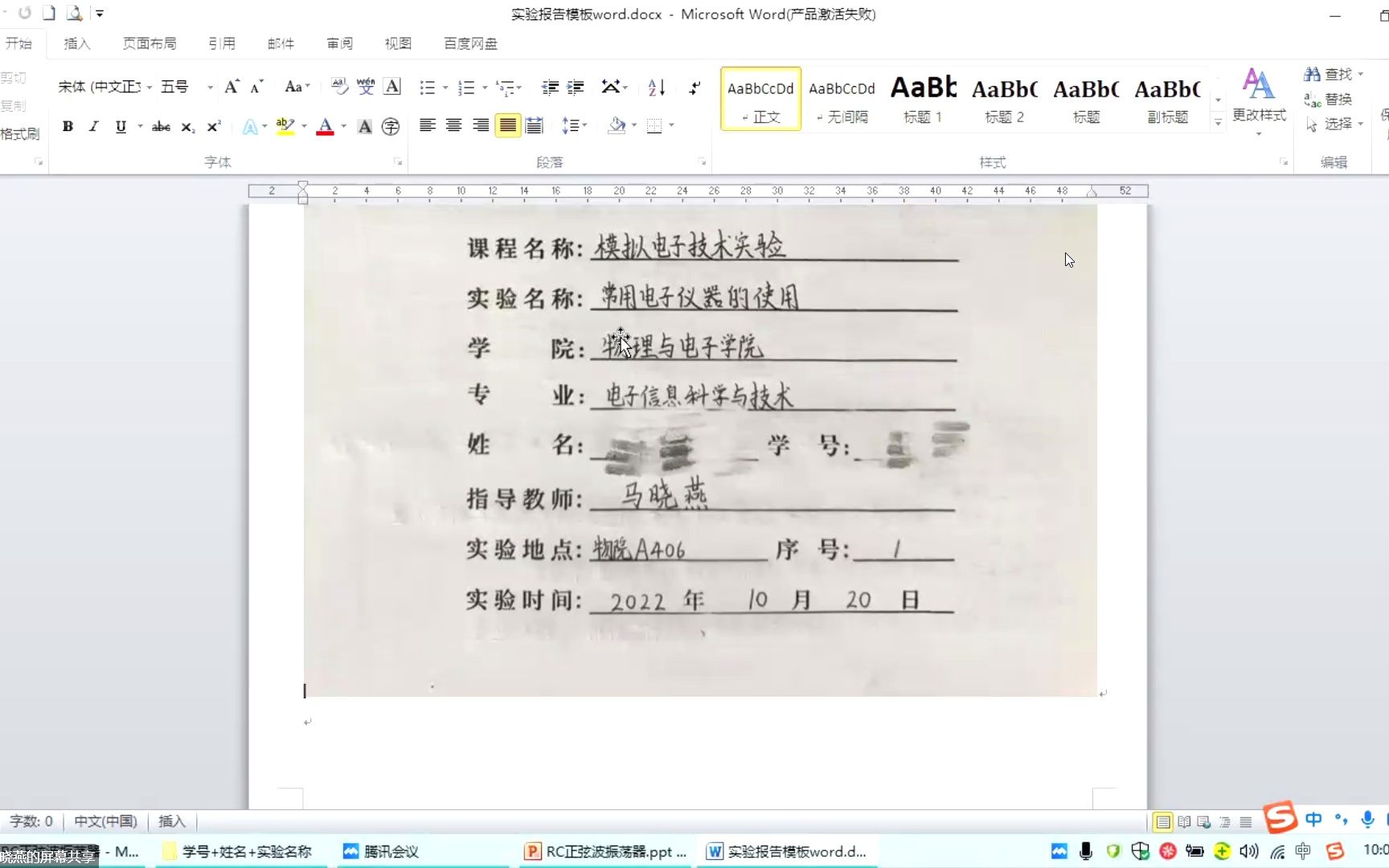1389x868 pixels.
Task: Toggle the centered alignment option
Action: click(x=453, y=126)
